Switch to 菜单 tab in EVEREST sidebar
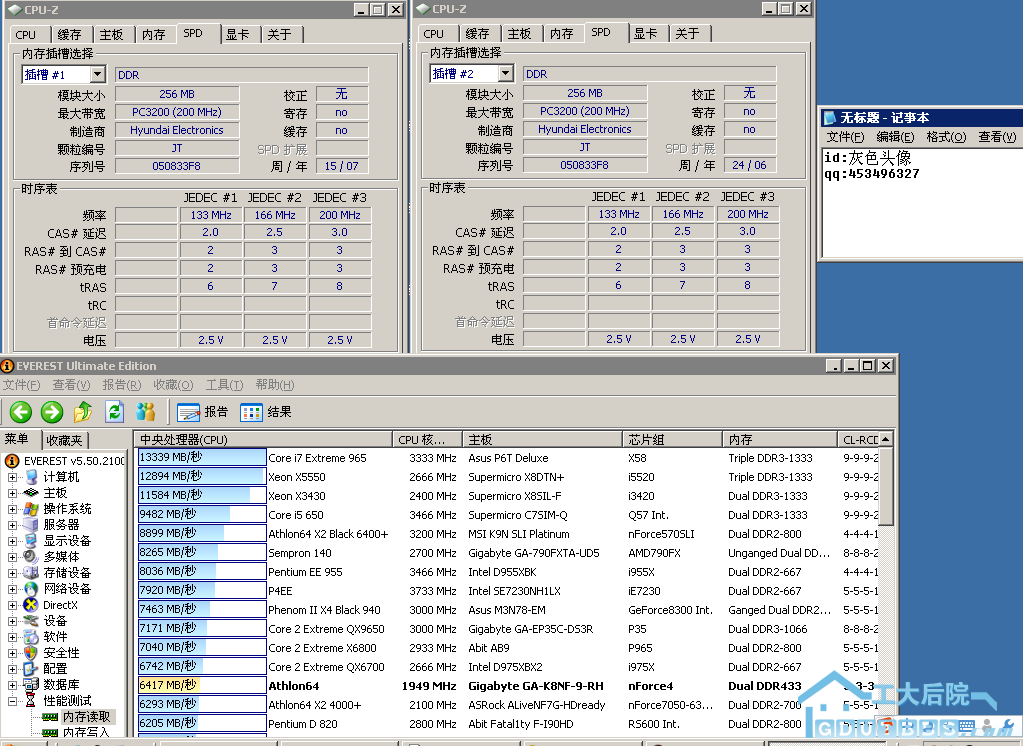Viewport: 1023px width, 746px height. click(x=20, y=439)
